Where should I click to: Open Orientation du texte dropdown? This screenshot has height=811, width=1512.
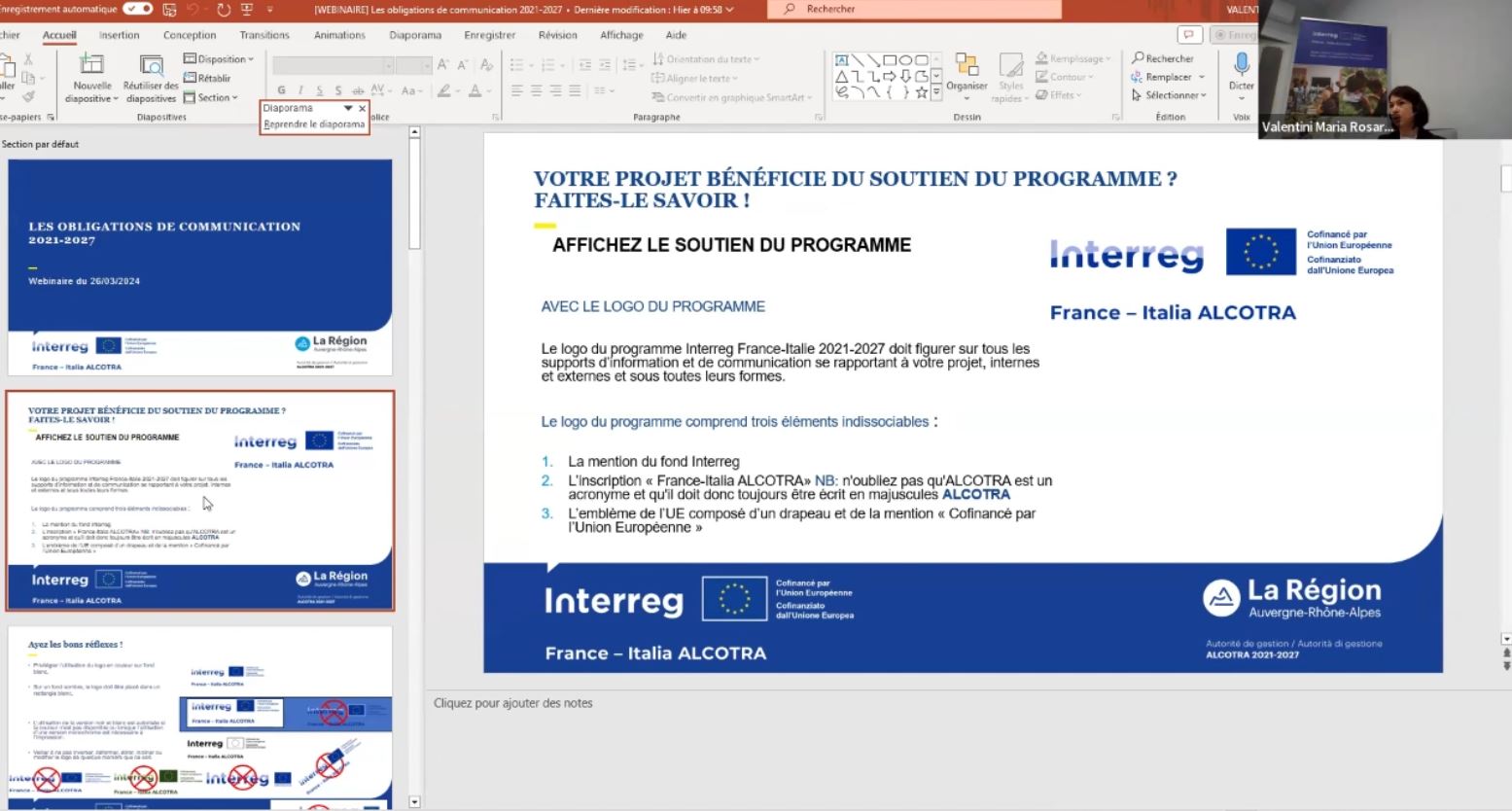pyautogui.click(x=707, y=59)
